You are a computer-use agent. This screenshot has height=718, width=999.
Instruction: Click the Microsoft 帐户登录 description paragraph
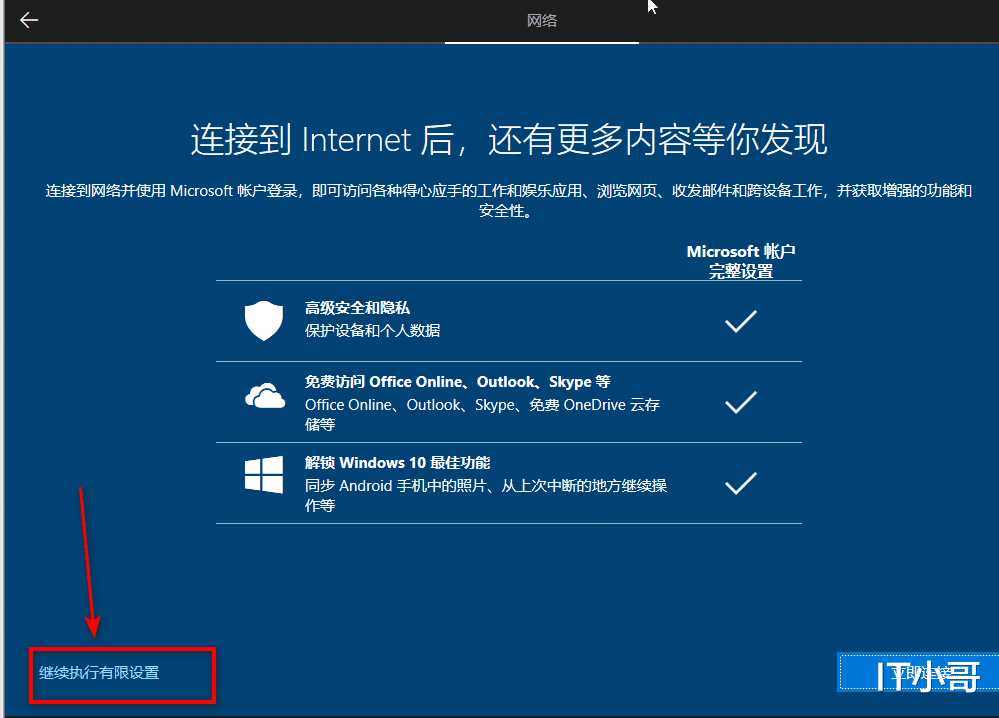(x=508, y=201)
